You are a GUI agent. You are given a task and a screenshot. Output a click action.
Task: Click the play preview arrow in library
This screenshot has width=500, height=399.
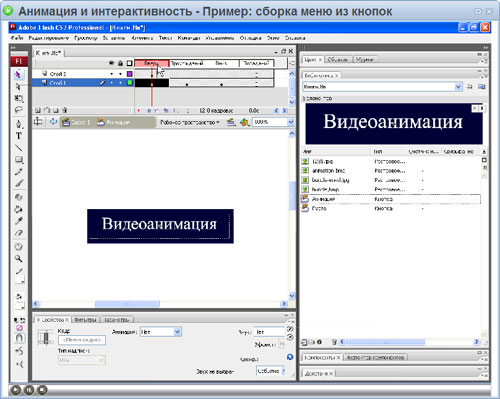click(x=482, y=108)
